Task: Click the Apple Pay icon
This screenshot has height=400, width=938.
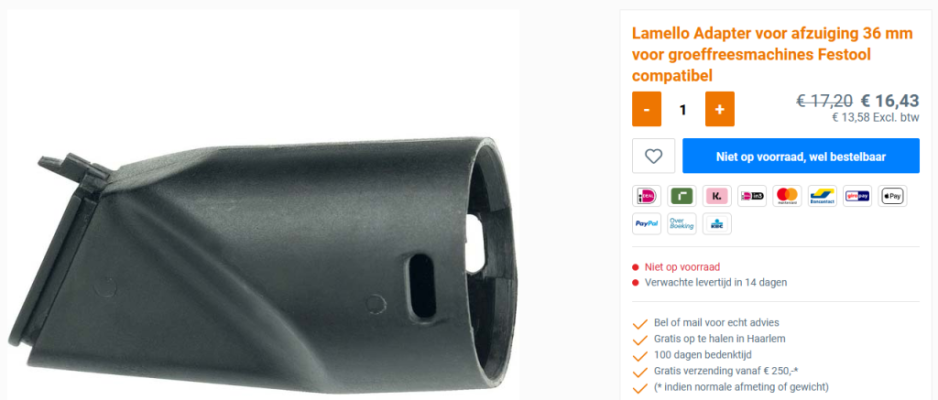Action: pos(893,196)
